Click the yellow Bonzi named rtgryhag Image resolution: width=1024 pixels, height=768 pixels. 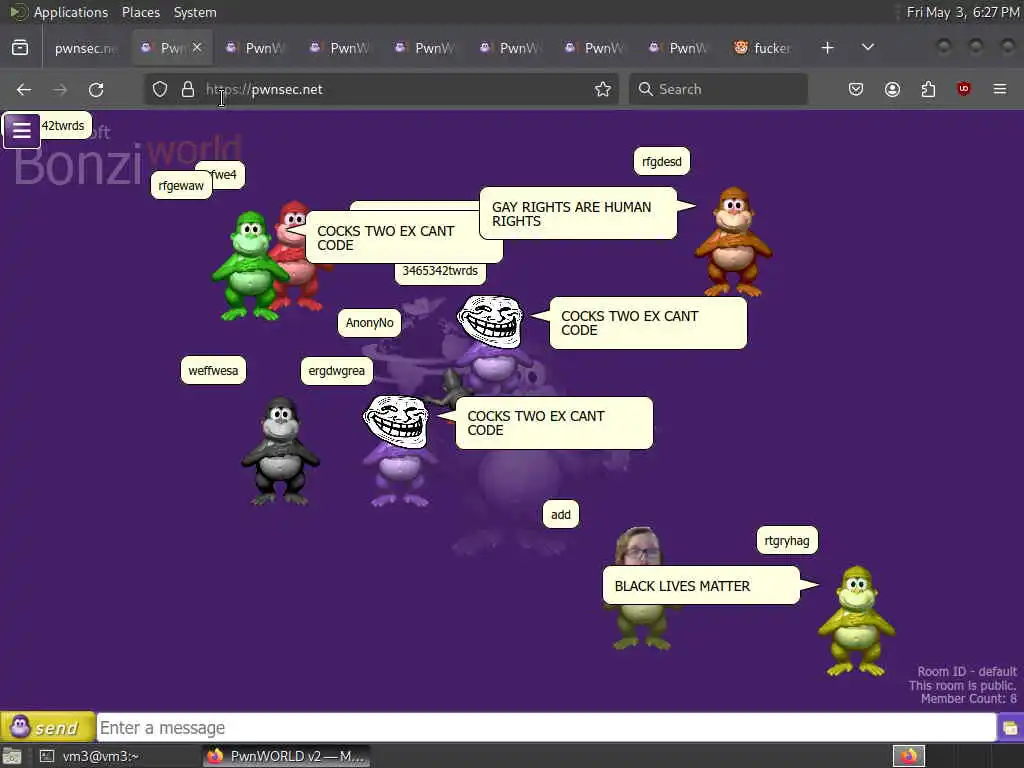856,620
